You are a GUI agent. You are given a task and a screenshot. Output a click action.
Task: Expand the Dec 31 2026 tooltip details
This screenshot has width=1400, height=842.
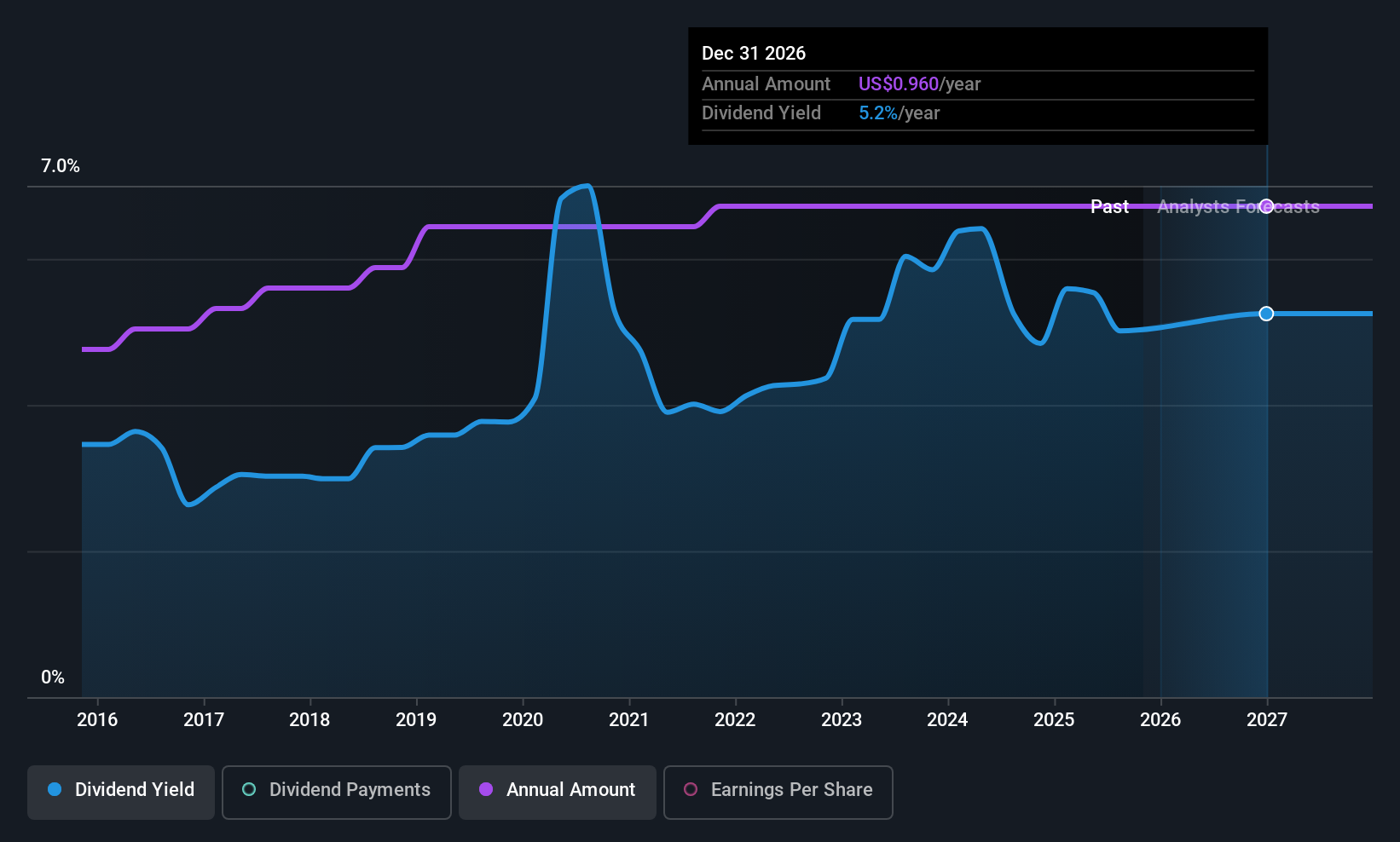pos(977,85)
